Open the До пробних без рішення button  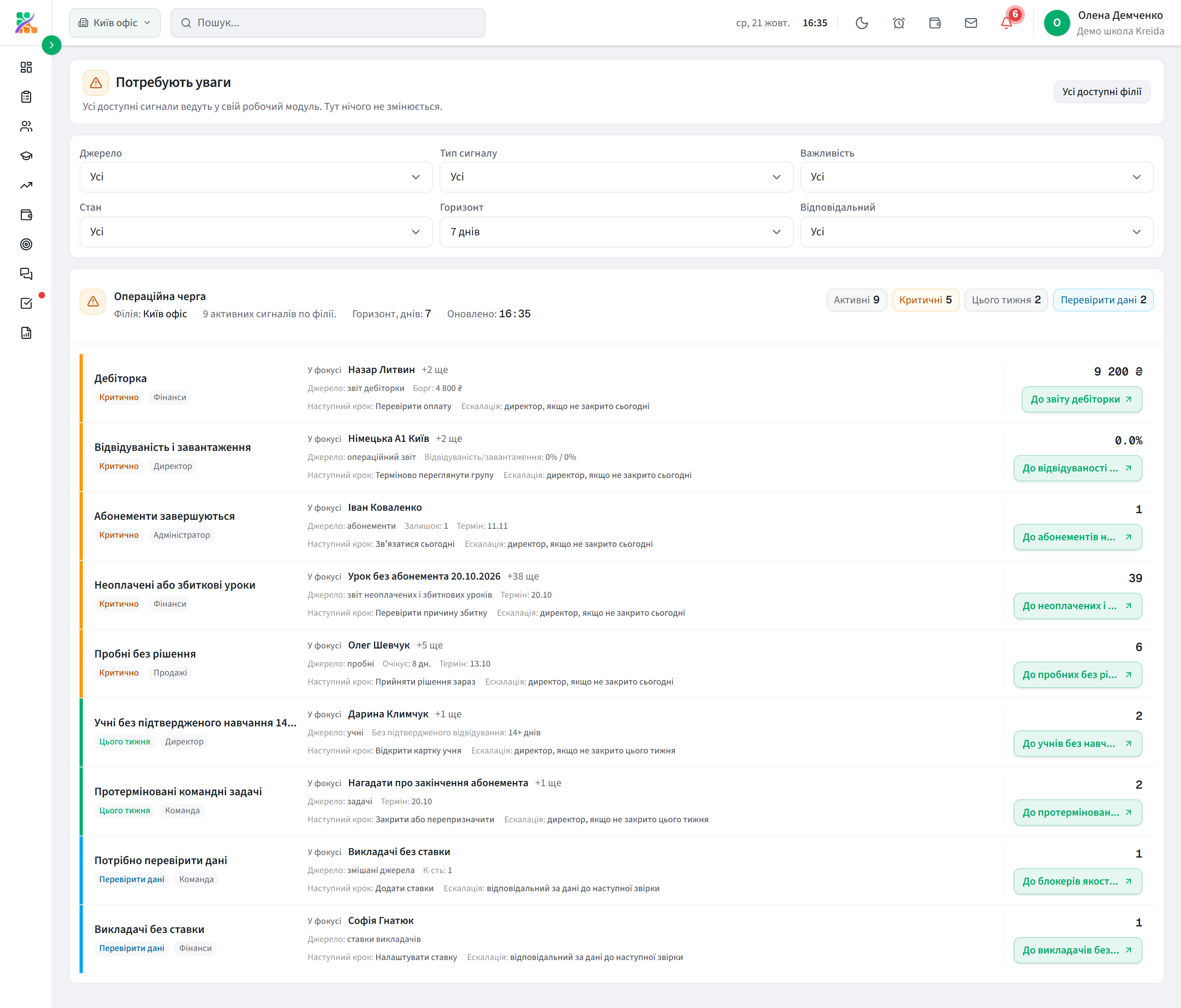pyautogui.click(x=1077, y=675)
